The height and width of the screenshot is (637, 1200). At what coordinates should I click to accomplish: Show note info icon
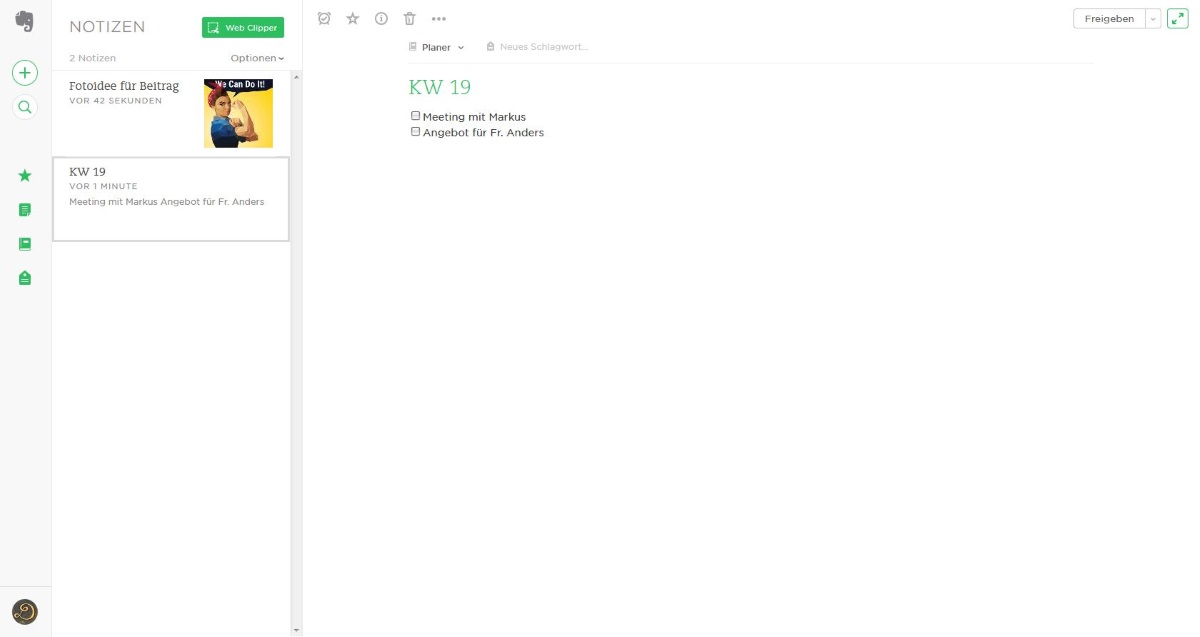tap(381, 18)
